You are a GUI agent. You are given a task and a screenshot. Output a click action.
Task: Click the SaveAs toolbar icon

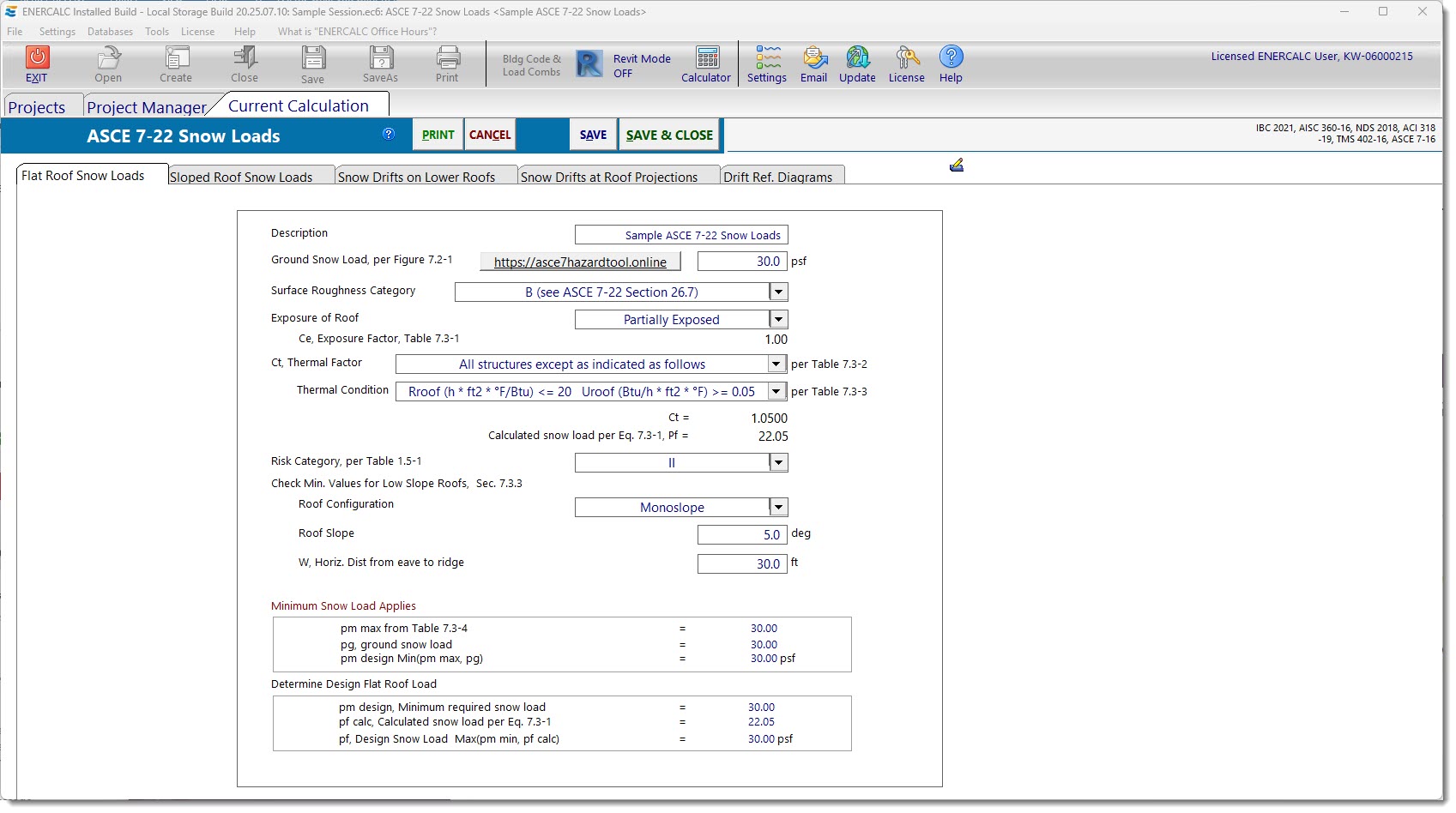click(381, 57)
